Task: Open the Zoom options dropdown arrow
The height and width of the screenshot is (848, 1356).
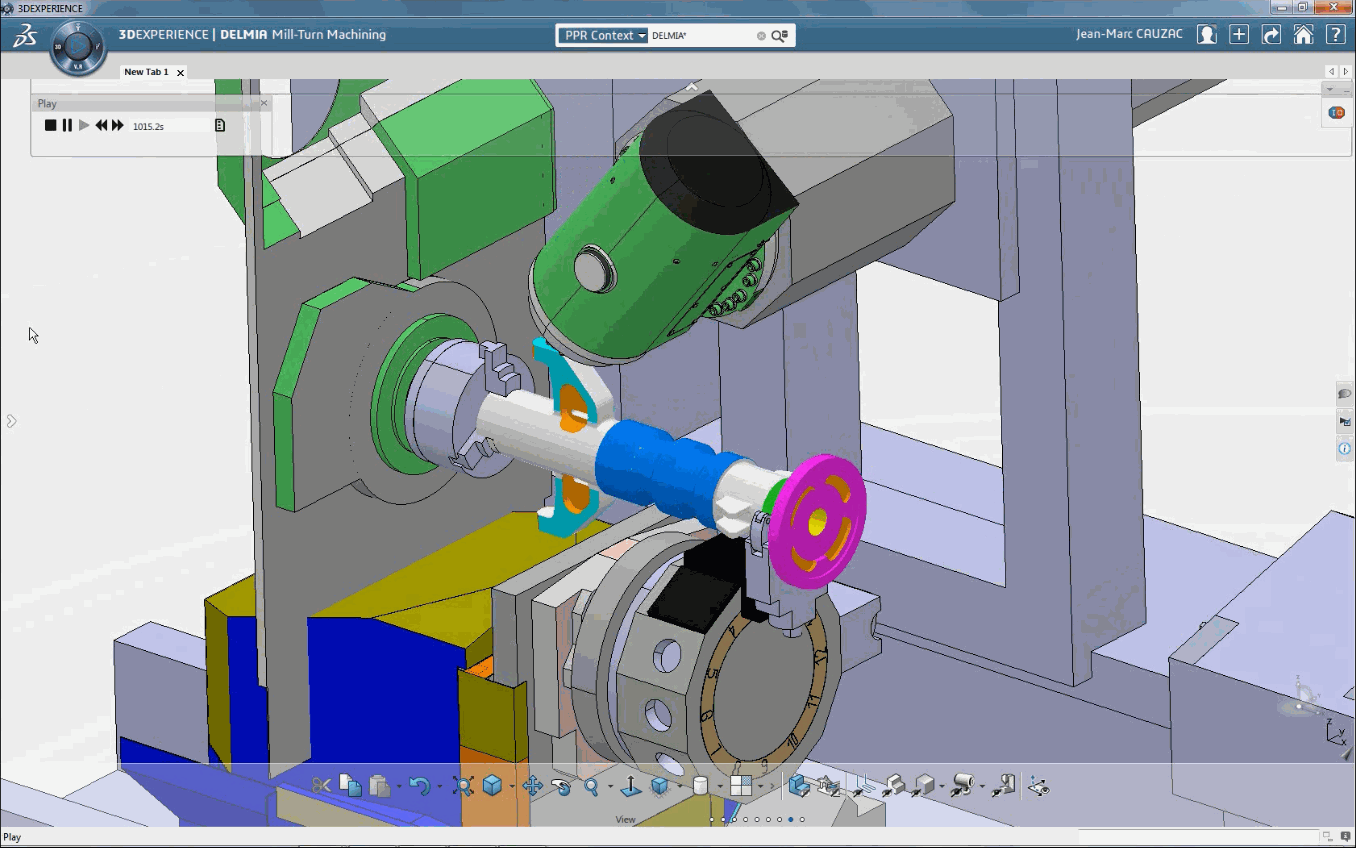Action: click(609, 787)
